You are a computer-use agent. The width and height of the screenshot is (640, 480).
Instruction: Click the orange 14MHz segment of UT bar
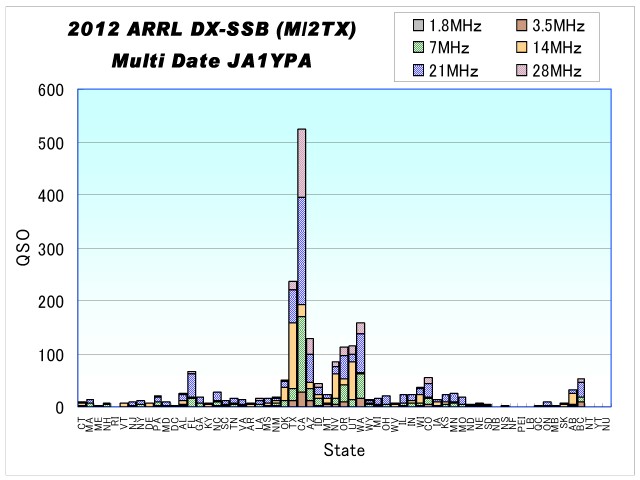pos(352,381)
